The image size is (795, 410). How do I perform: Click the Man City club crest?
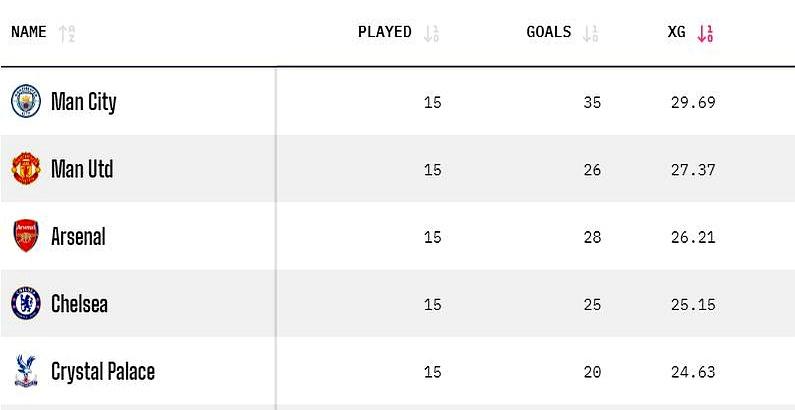point(25,102)
